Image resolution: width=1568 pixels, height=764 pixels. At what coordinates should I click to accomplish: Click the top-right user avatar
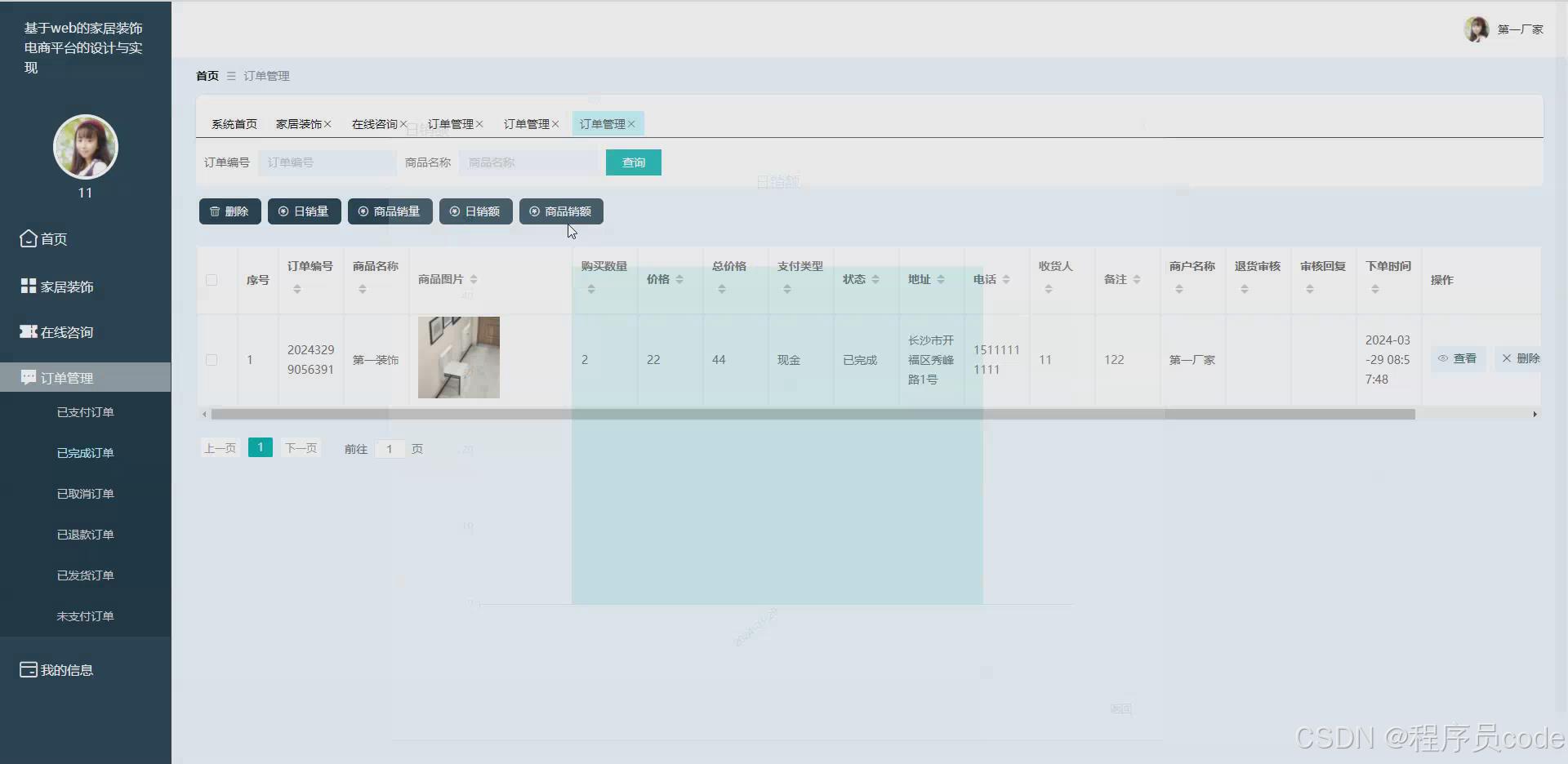pos(1477,29)
